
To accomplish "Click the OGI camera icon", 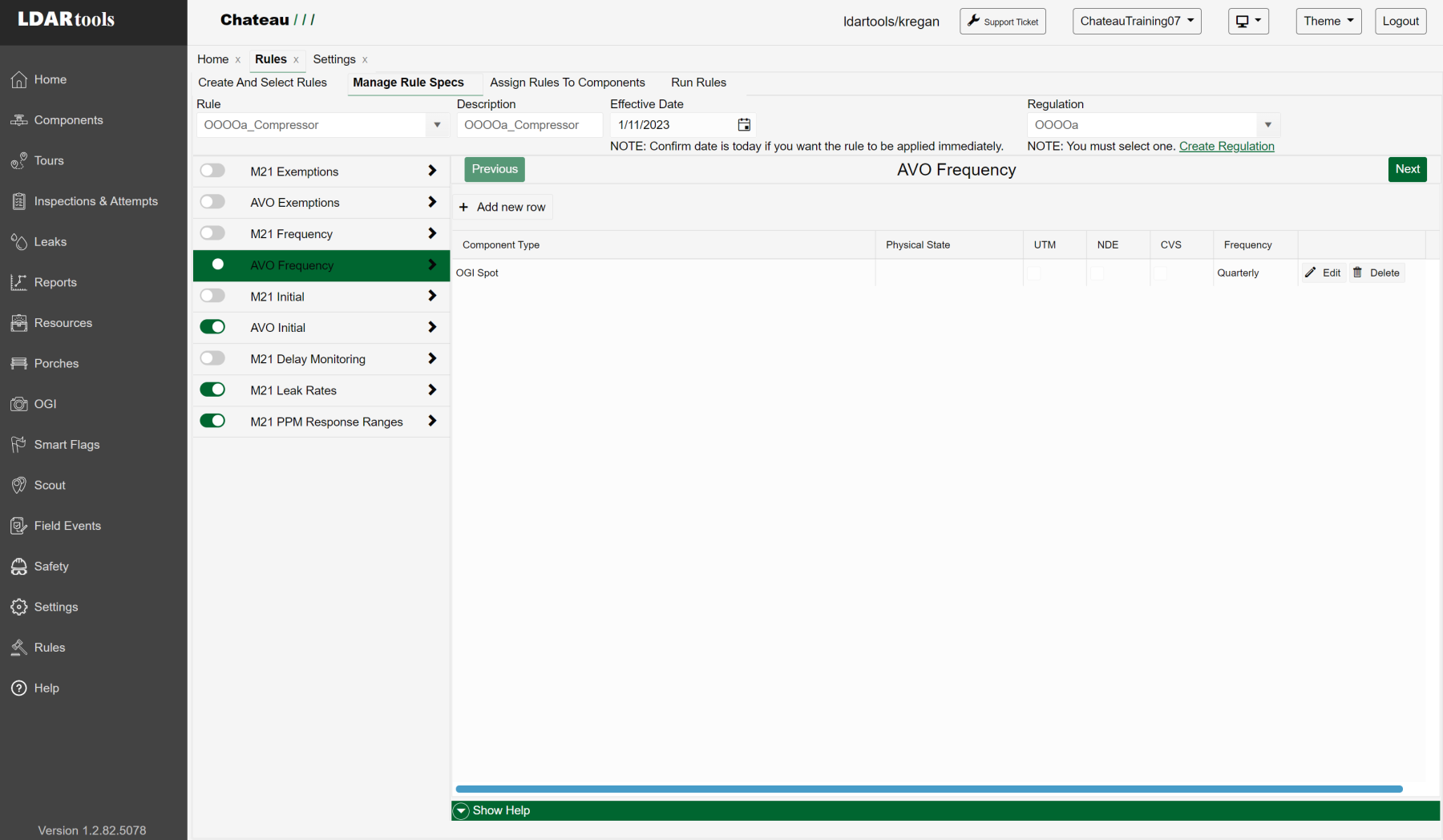I will tap(18, 404).
